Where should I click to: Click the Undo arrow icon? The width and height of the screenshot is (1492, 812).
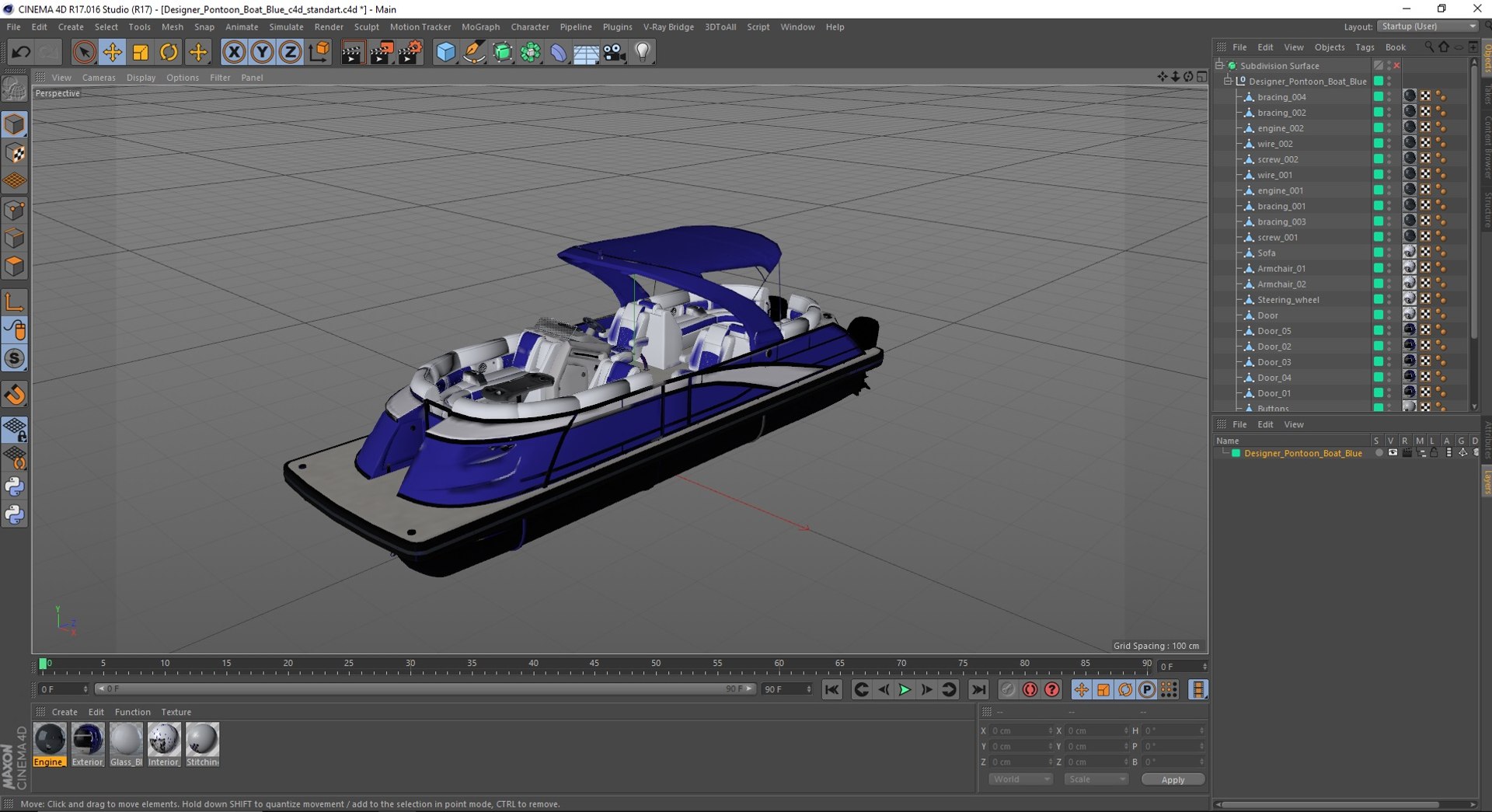tap(21, 52)
